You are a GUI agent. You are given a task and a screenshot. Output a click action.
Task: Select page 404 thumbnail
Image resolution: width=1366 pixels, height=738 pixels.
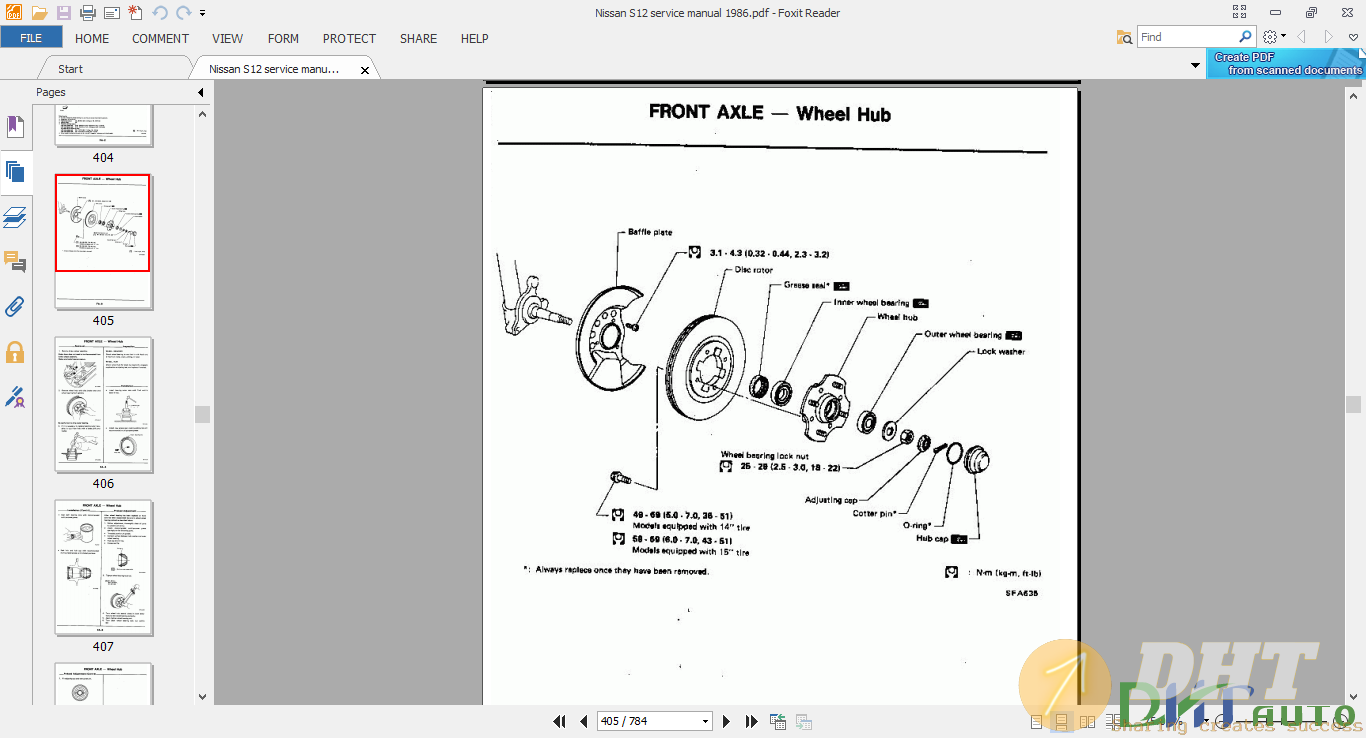(103, 126)
